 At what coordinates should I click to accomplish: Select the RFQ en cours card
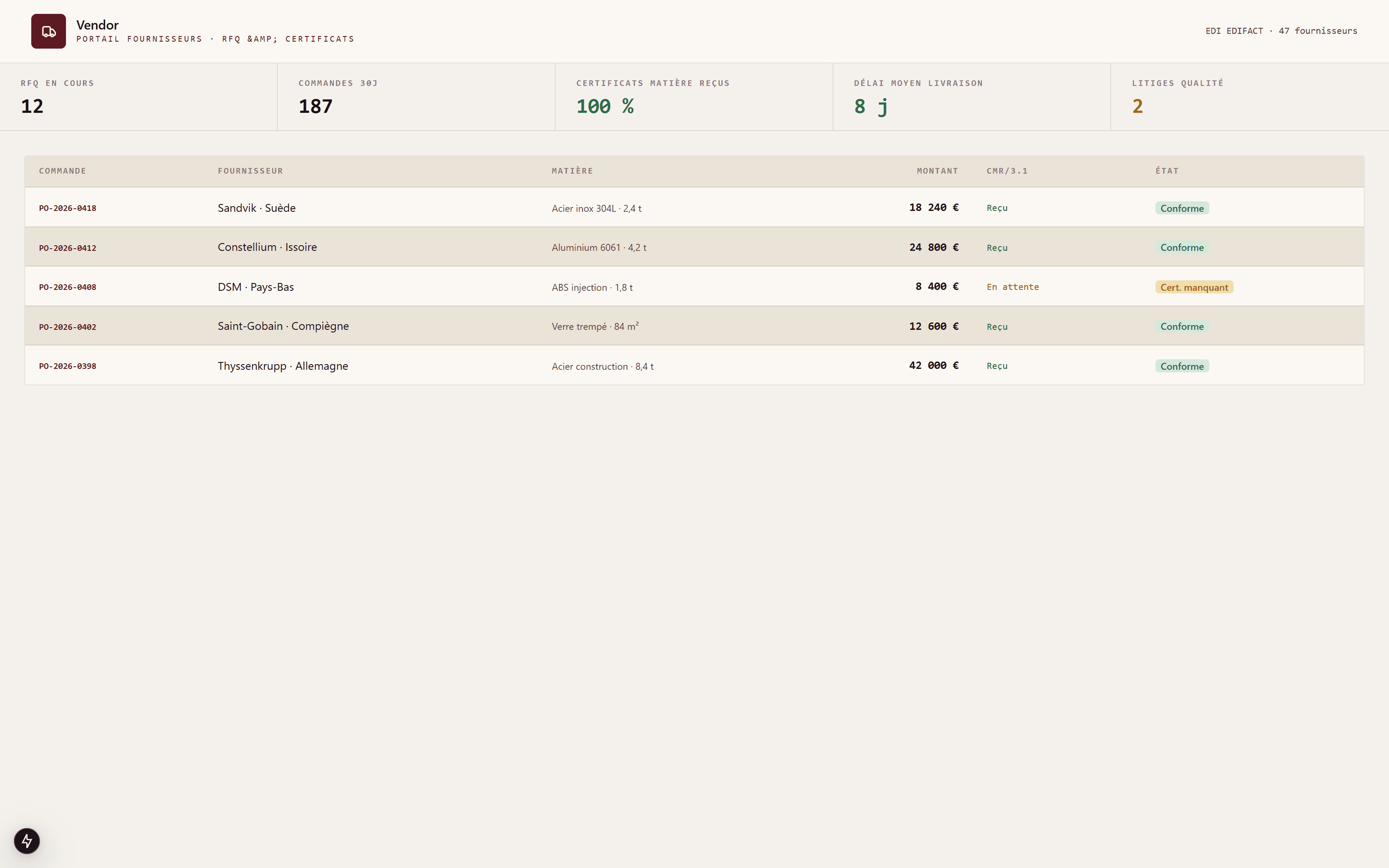pyautogui.click(x=138, y=97)
